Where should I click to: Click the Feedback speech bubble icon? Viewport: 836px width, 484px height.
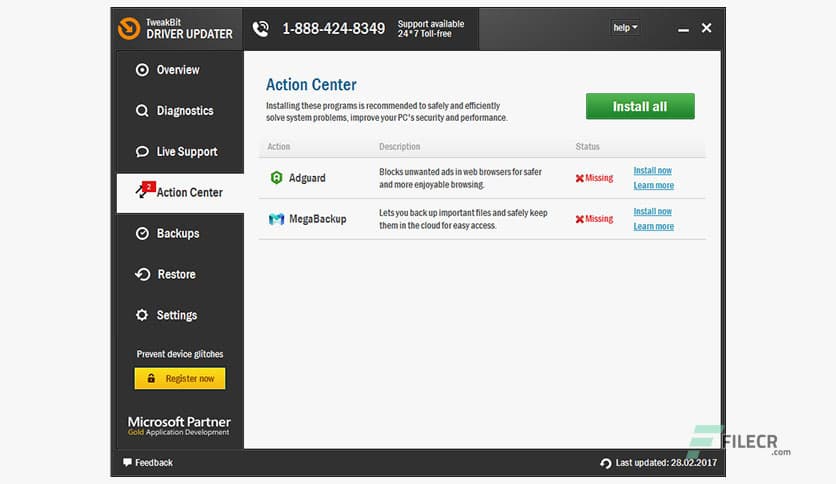127,462
